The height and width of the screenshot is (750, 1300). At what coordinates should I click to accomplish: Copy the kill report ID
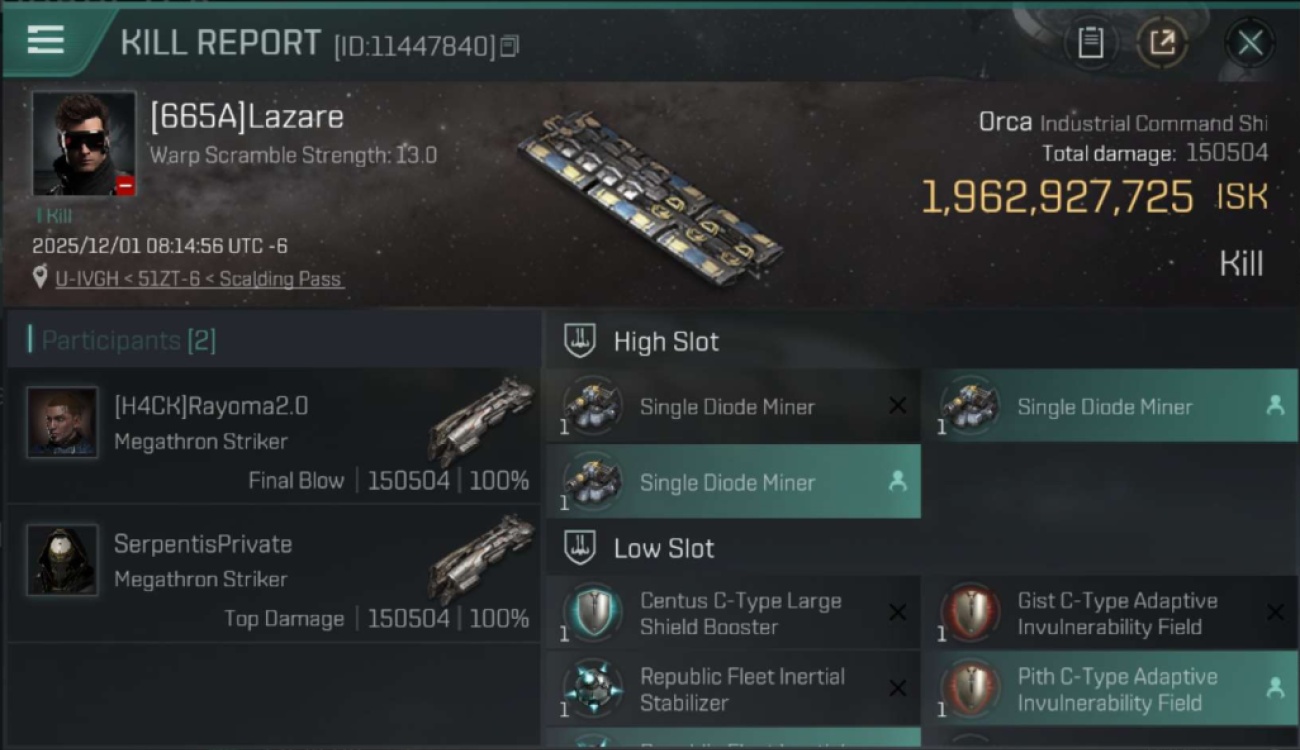(x=510, y=46)
